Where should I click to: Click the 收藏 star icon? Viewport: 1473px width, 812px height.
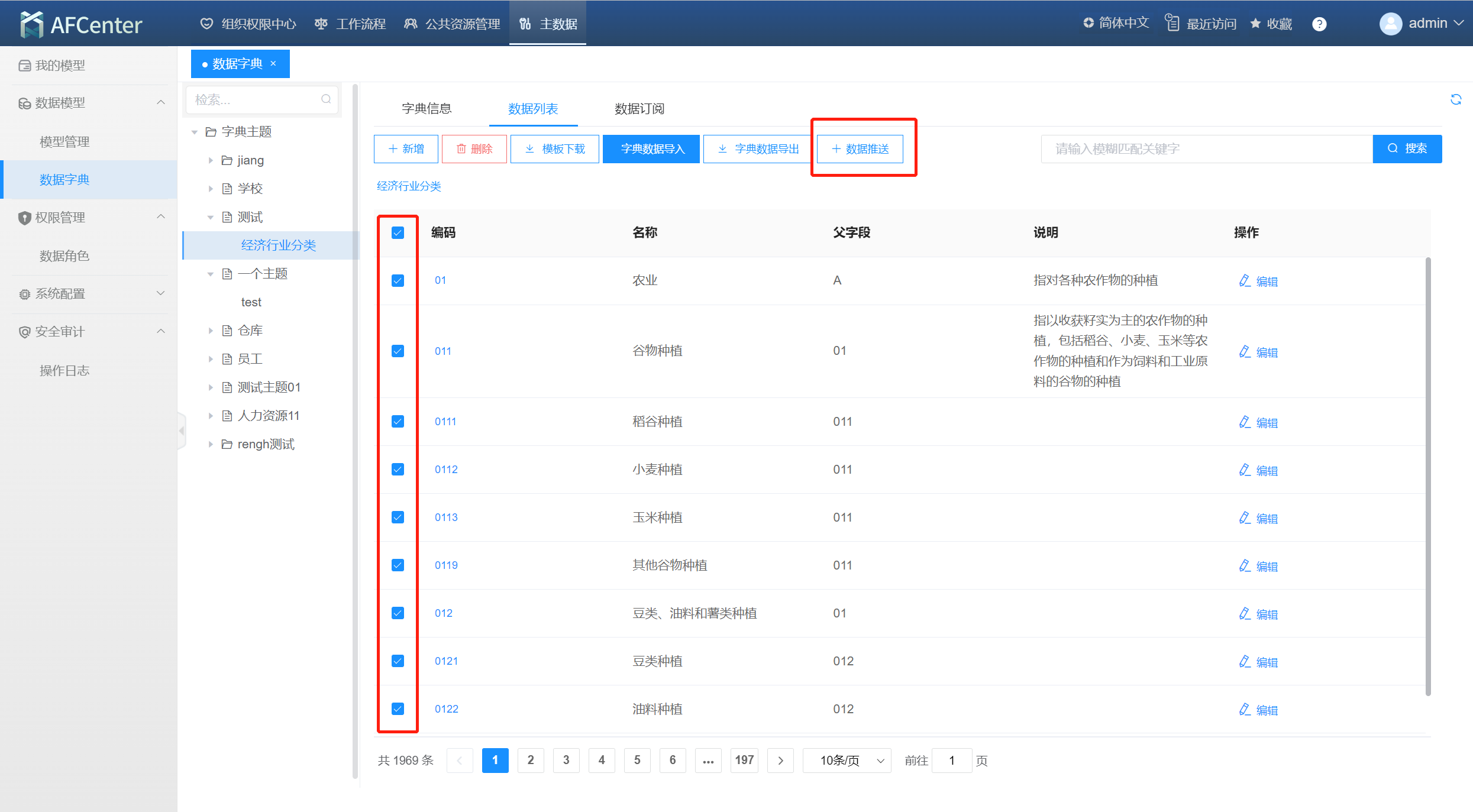pos(1255,24)
